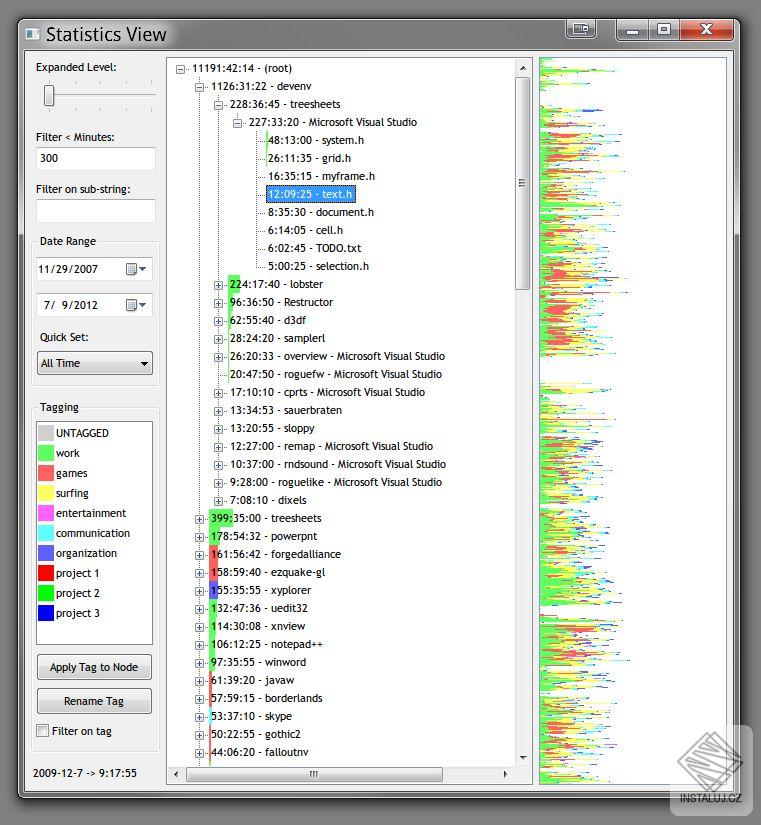Select the ezquake-gl tree entry
Image resolution: width=761 pixels, height=825 pixels.
(268, 572)
